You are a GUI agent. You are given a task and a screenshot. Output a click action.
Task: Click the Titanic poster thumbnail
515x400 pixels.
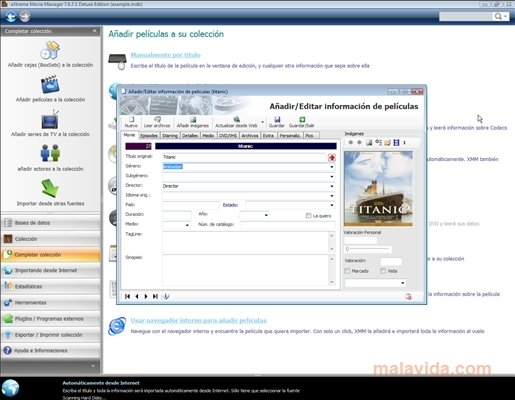pyautogui.click(x=378, y=189)
